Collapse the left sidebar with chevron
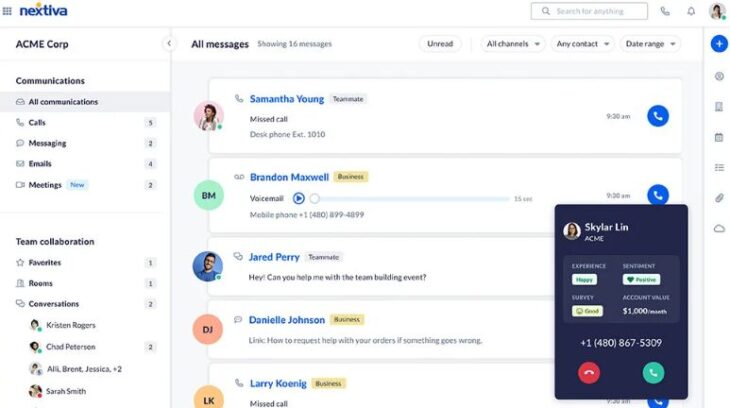Screen dimensions: 730x408 [x=169, y=43]
